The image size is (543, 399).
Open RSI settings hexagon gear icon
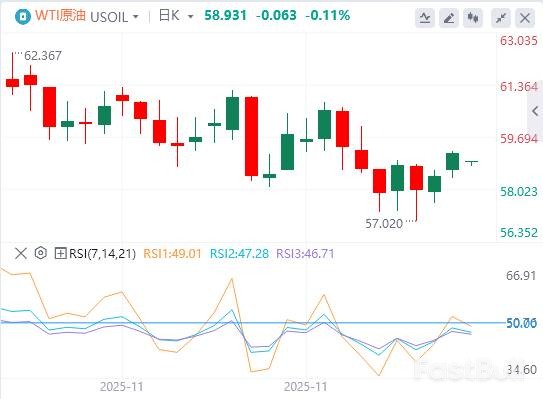pyautogui.click(x=41, y=253)
